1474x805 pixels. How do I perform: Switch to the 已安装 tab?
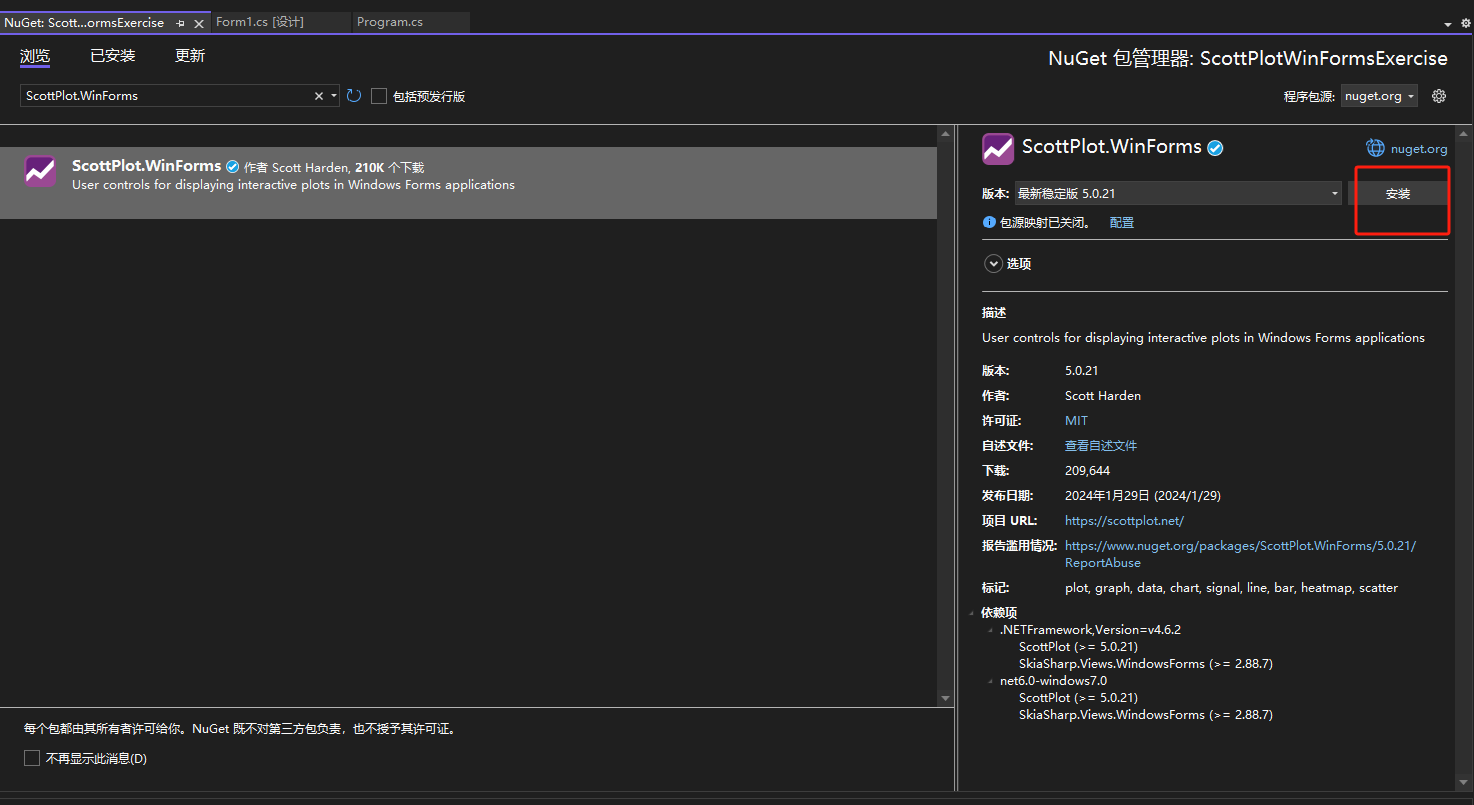click(x=112, y=56)
